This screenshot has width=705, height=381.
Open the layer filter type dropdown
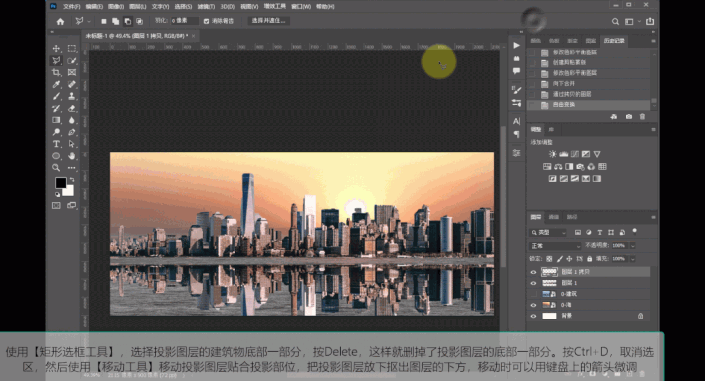[x=548, y=233]
